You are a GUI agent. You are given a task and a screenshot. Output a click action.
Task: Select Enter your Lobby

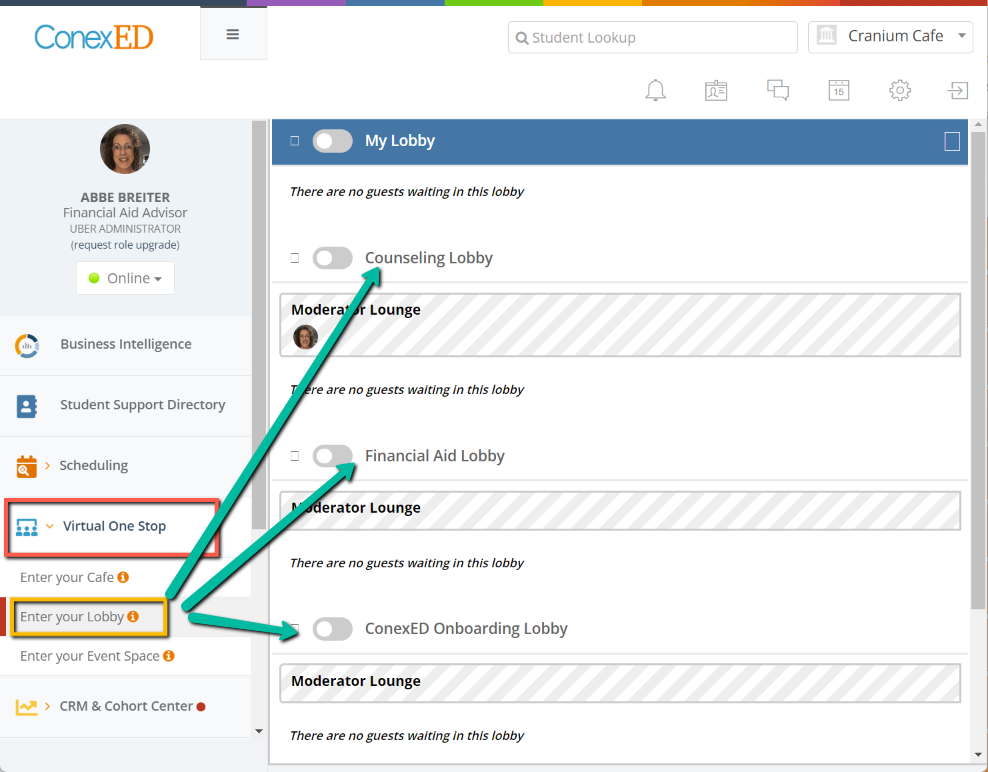72,616
